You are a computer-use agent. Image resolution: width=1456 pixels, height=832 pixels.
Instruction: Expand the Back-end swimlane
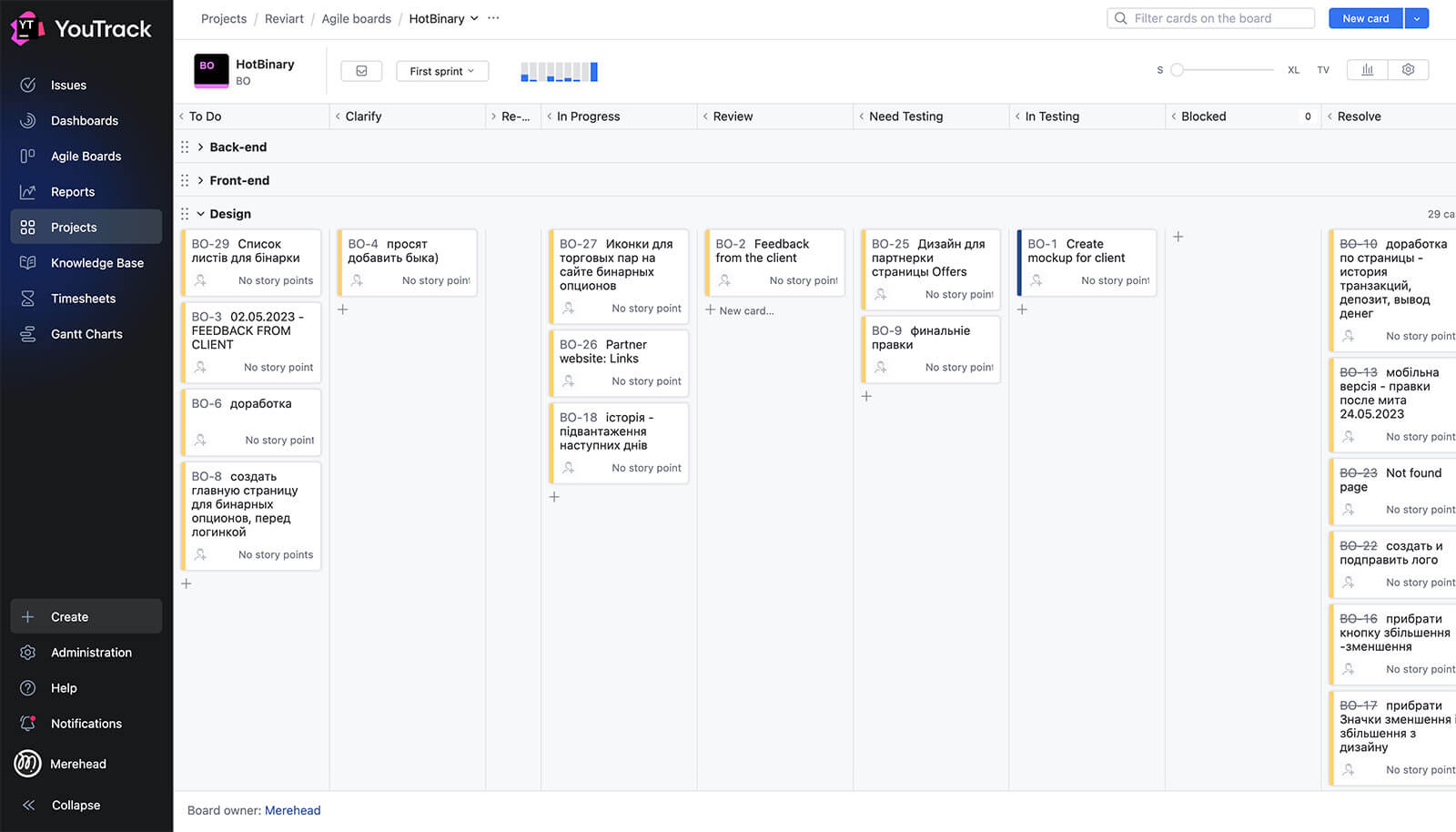(200, 147)
